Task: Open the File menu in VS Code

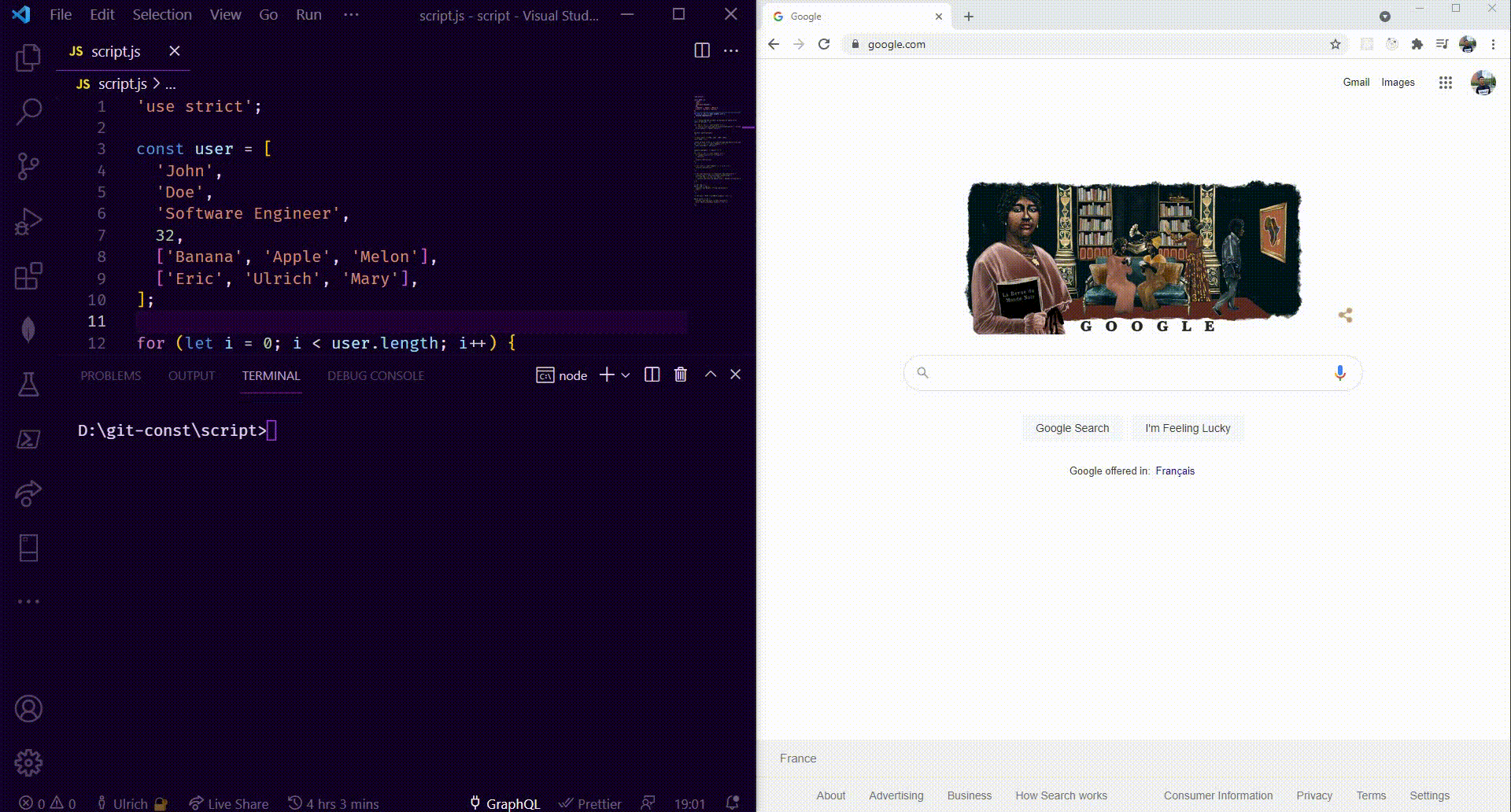Action: (61, 14)
